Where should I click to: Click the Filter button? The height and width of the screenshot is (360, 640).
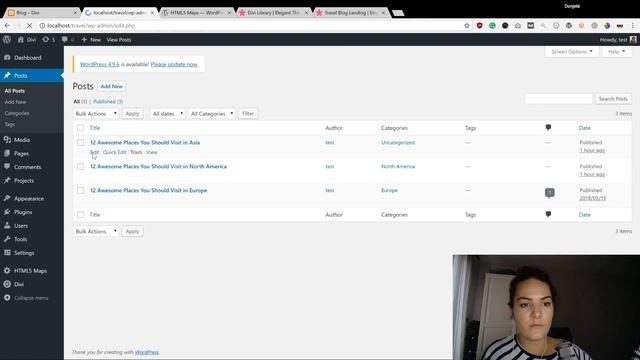[248, 113]
